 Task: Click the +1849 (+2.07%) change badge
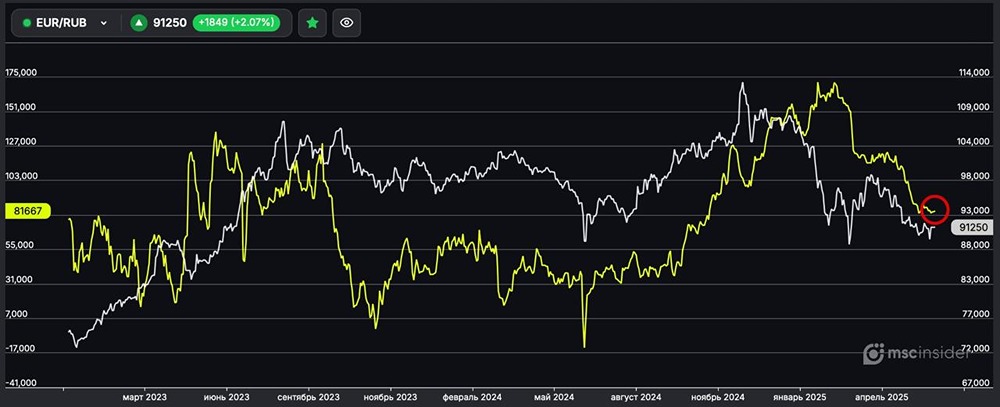(237, 23)
